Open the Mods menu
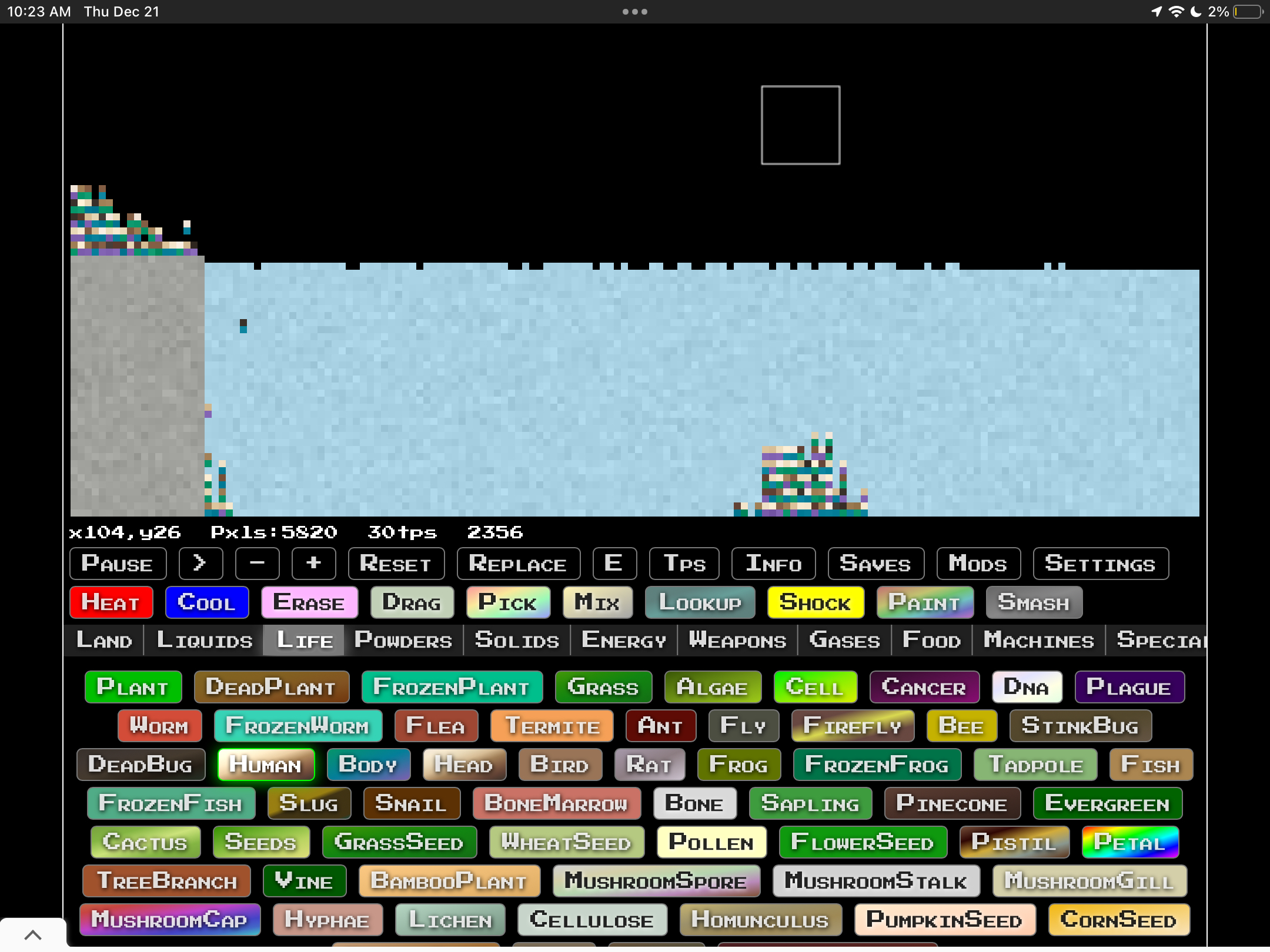Image resolution: width=1270 pixels, height=952 pixels. [x=978, y=564]
